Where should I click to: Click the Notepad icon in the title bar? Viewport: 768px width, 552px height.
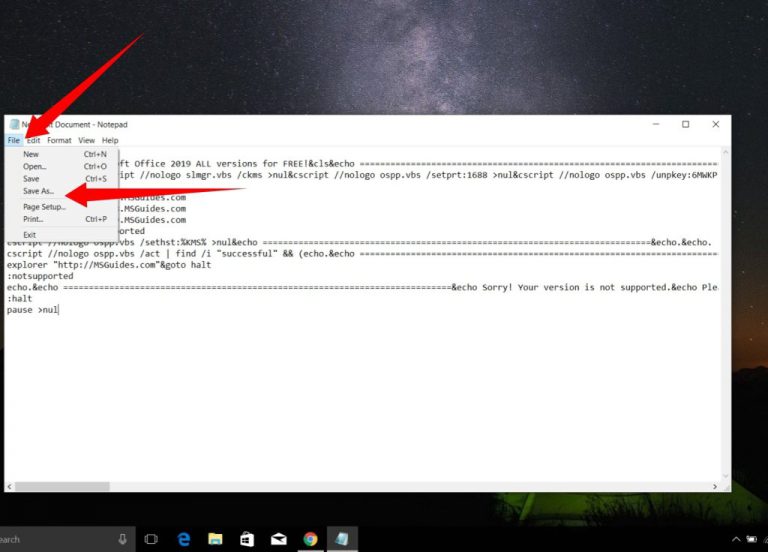click(14, 125)
